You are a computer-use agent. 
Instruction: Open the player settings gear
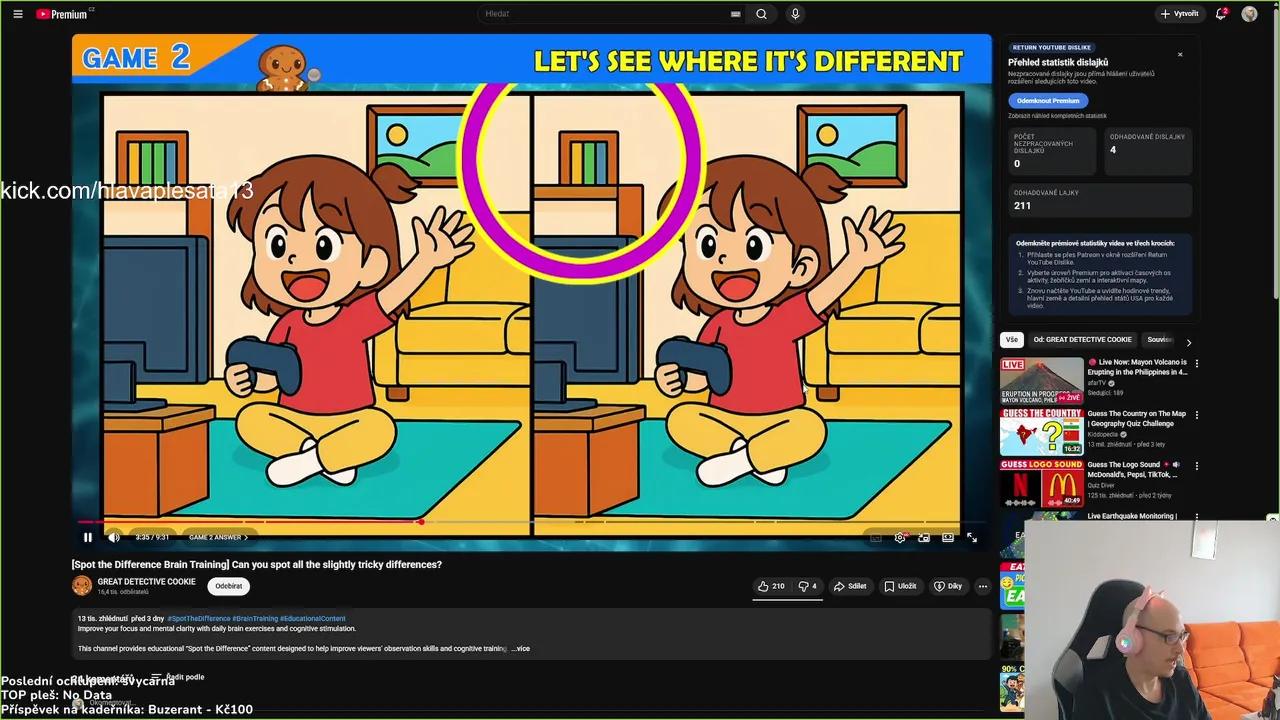900,538
